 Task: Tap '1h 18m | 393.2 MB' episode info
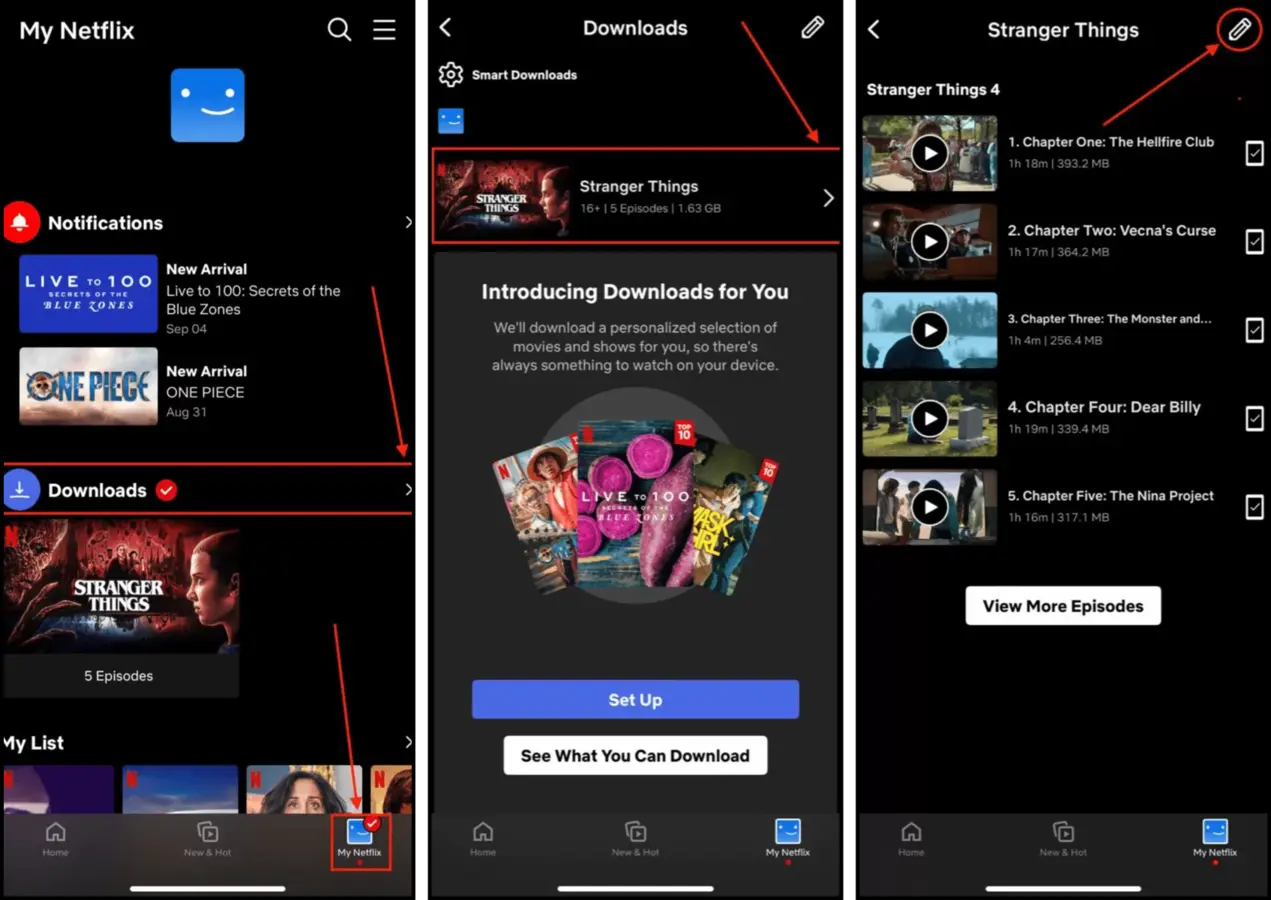coord(1059,163)
